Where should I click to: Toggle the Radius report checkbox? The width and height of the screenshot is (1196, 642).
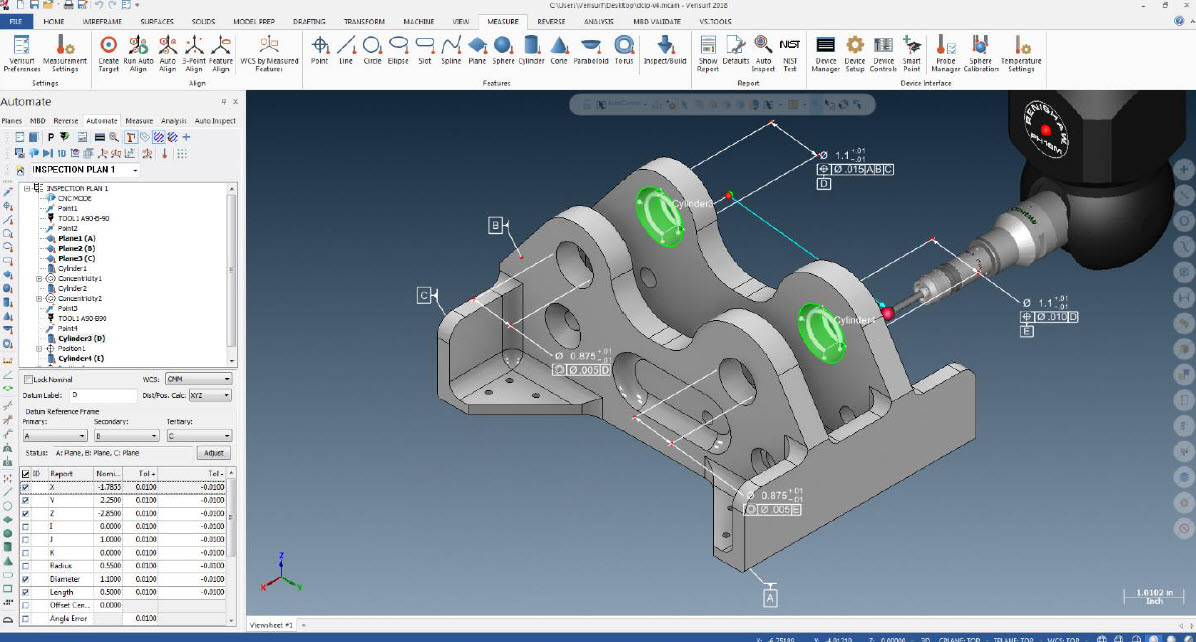[26, 566]
